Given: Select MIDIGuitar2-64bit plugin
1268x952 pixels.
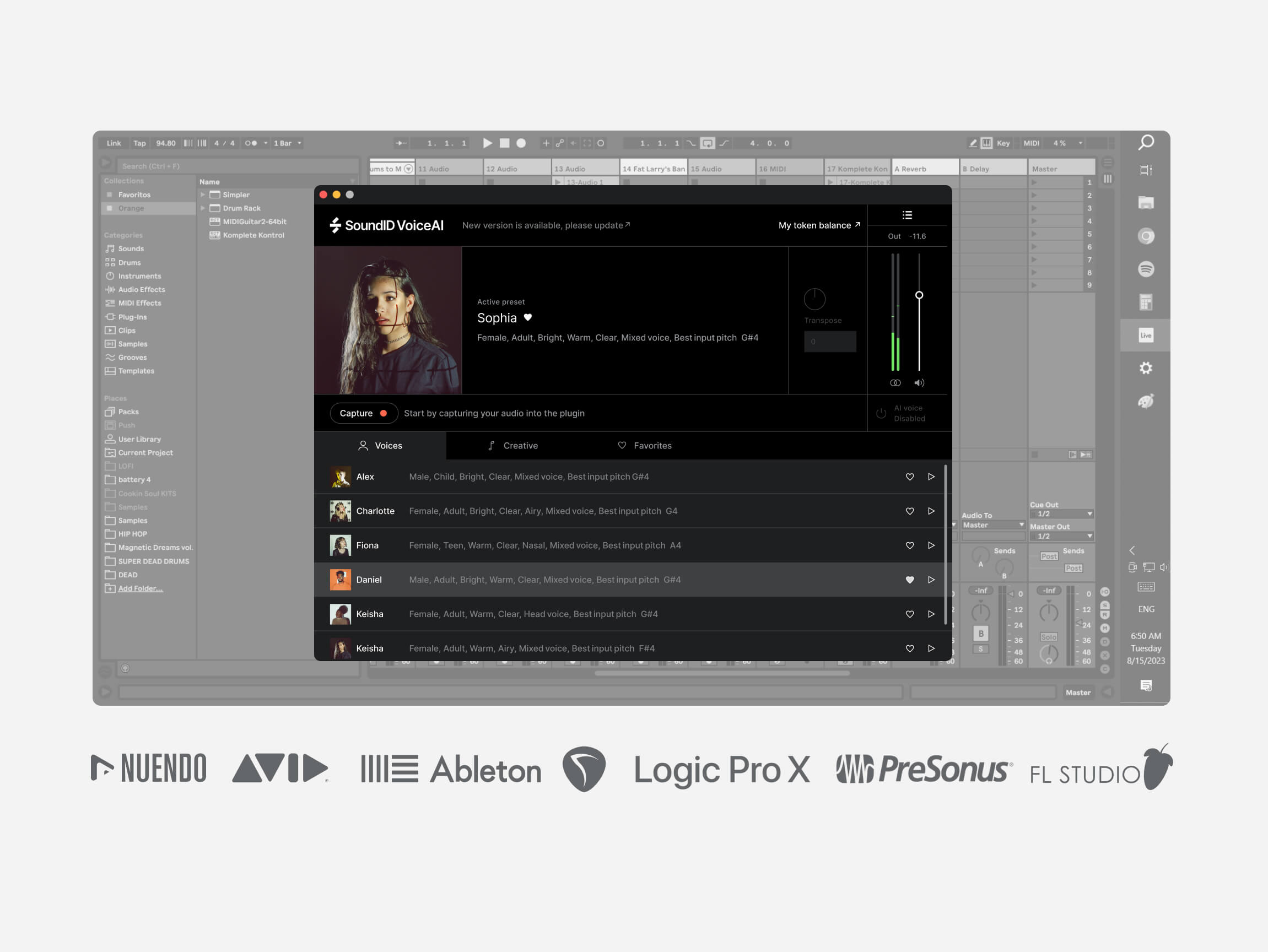Looking at the screenshot, I should (x=255, y=222).
